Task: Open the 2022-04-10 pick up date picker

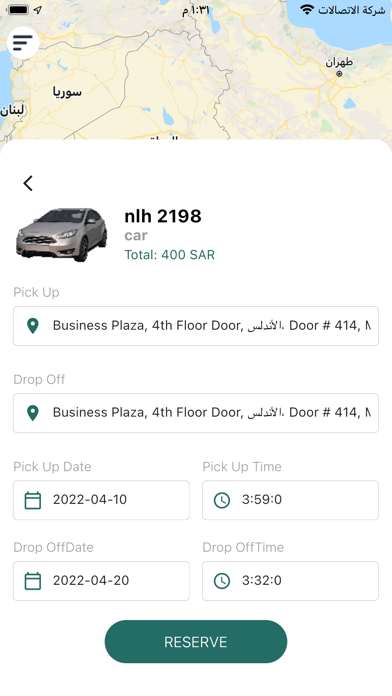Action: (x=101, y=500)
